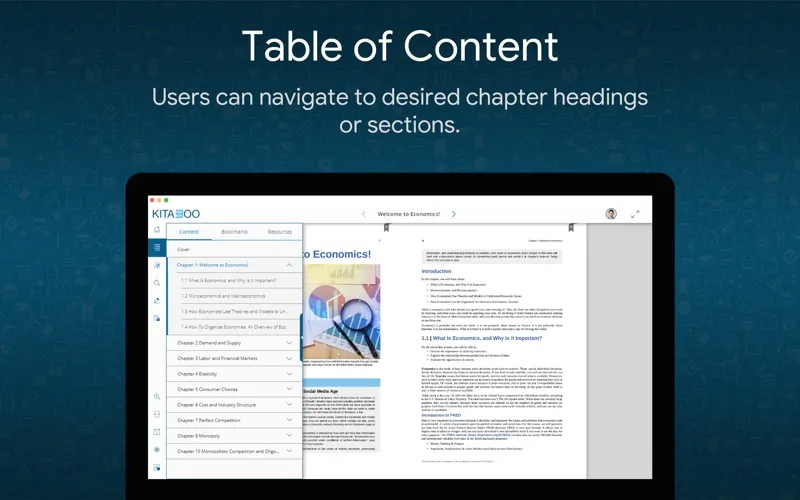Expand the Chapter 2 Demand and Supply chevron
The width and height of the screenshot is (800, 500).
click(289, 343)
